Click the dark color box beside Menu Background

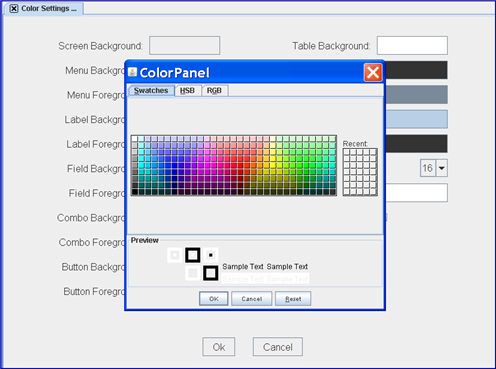pos(416,70)
